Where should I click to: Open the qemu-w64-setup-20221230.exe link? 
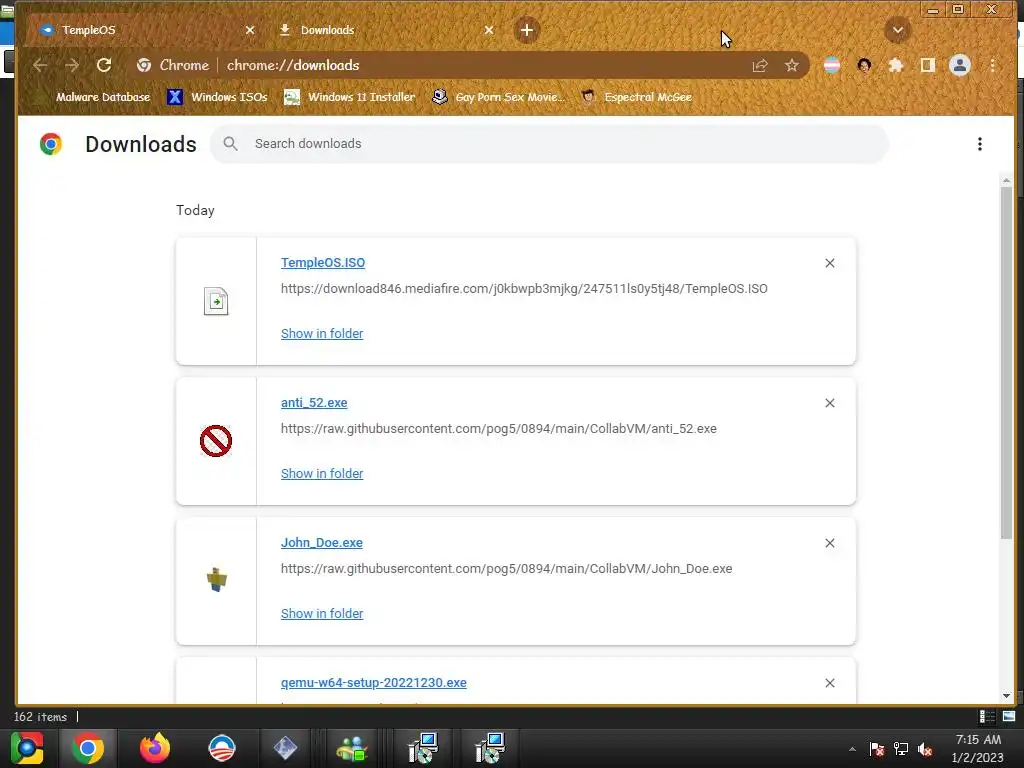tap(374, 683)
